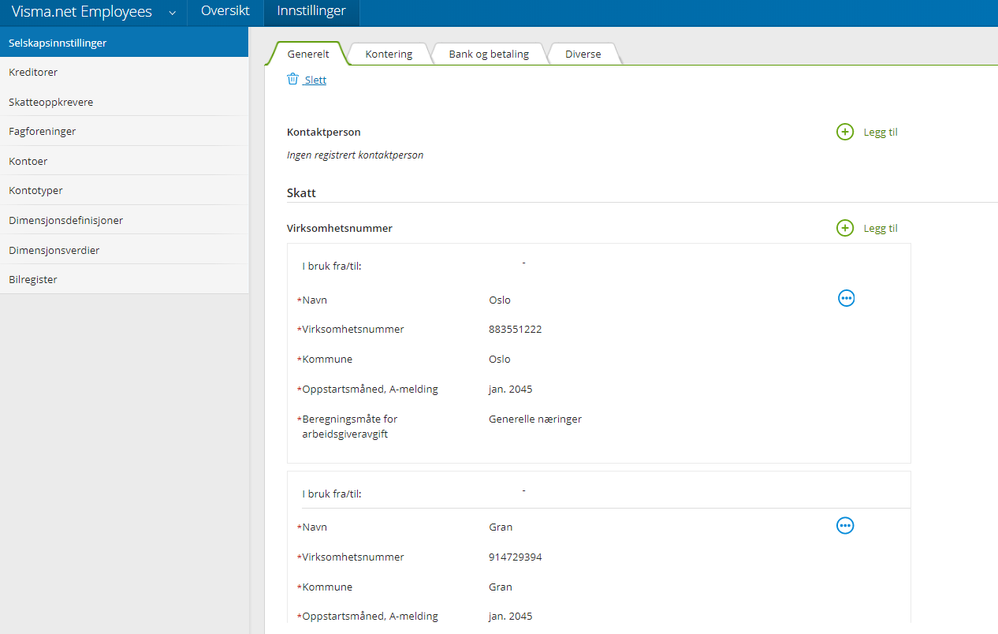Click the trash icon beside Slett
The image size is (998, 634).
pyautogui.click(x=293, y=79)
